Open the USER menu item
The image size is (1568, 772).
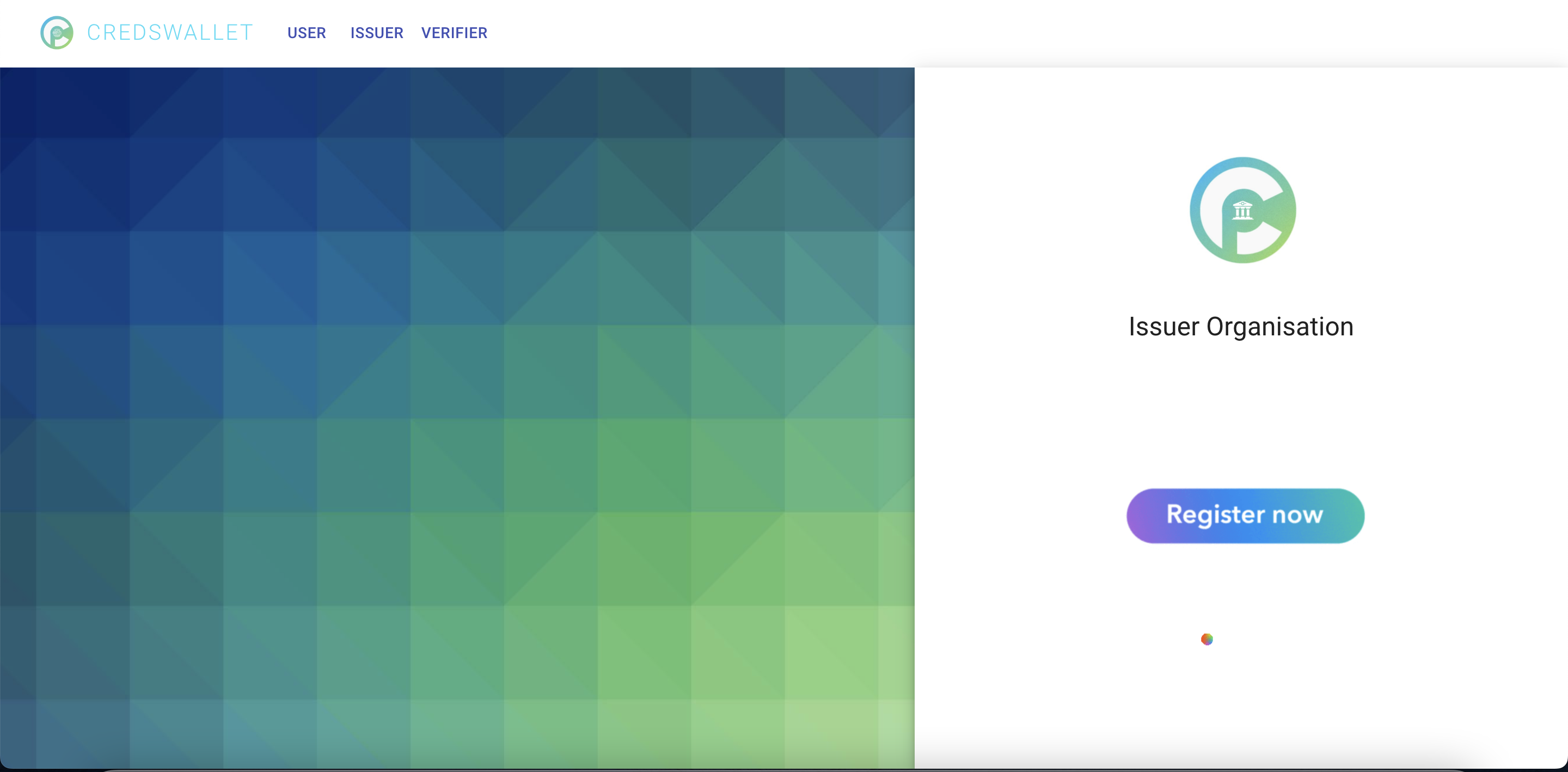coord(307,33)
